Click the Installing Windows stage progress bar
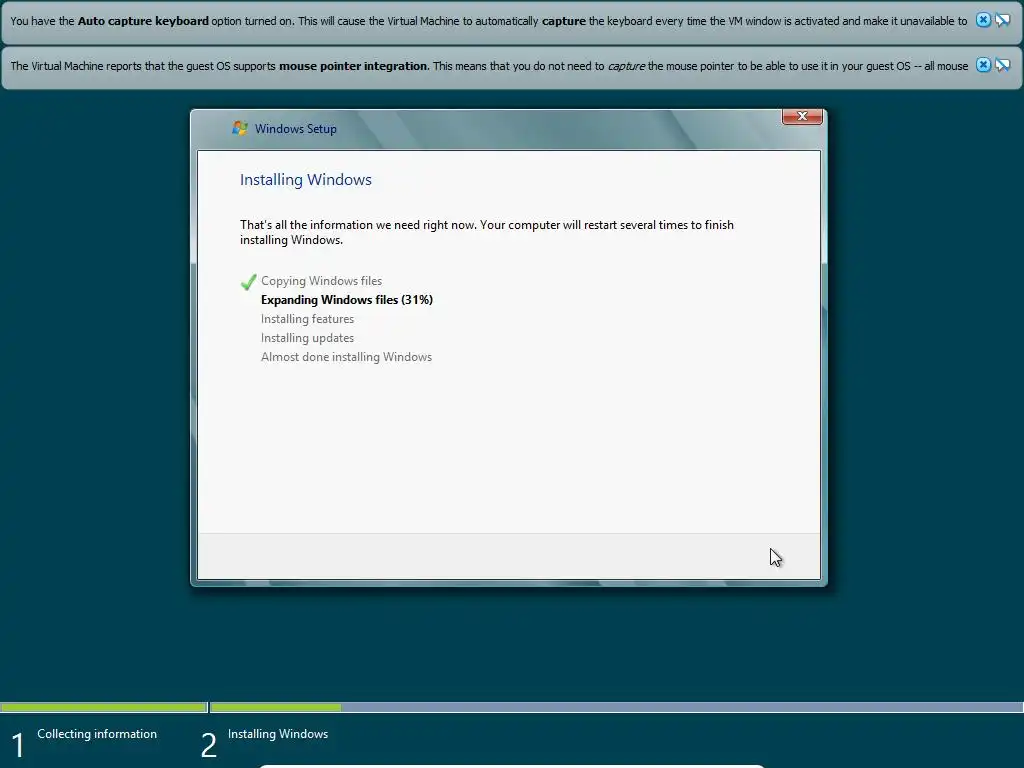1024x768 pixels. pyautogui.click(x=616, y=707)
